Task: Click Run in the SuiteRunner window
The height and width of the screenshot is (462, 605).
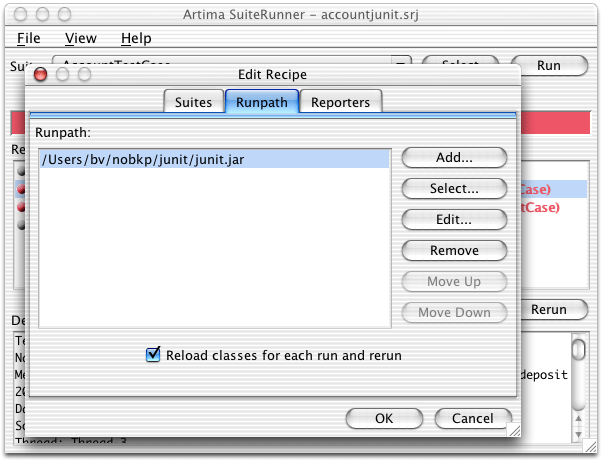Action: [549, 65]
